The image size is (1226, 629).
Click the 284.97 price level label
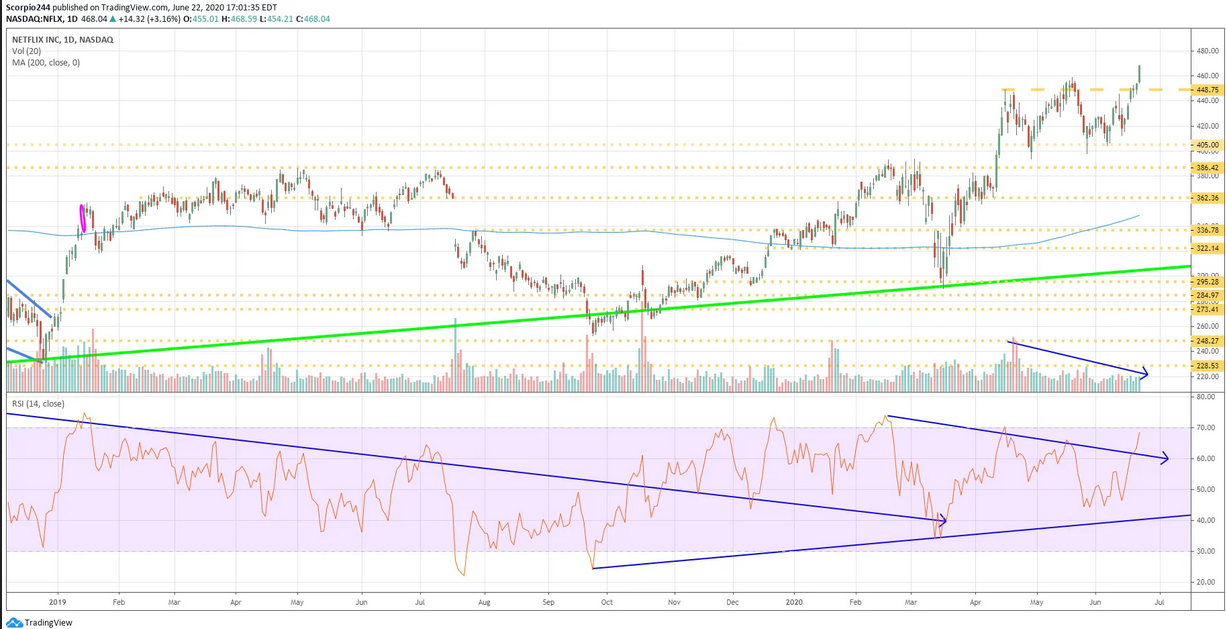tap(1206, 295)
